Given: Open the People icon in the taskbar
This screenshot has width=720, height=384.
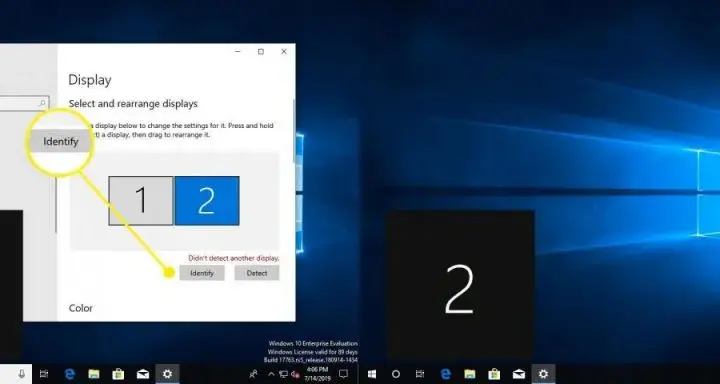Looking at the screenshot, I should pos(253,374).
